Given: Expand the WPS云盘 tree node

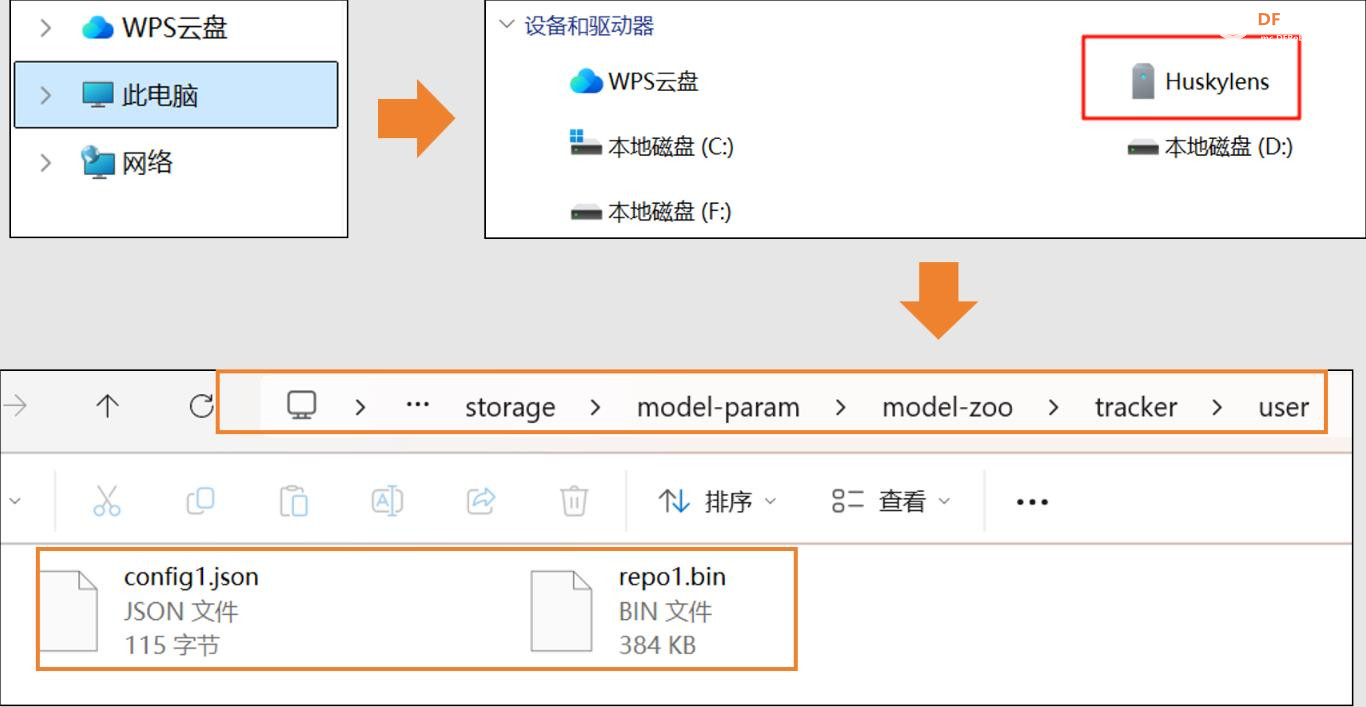Looking at the screenshot, I should point(45,28).
